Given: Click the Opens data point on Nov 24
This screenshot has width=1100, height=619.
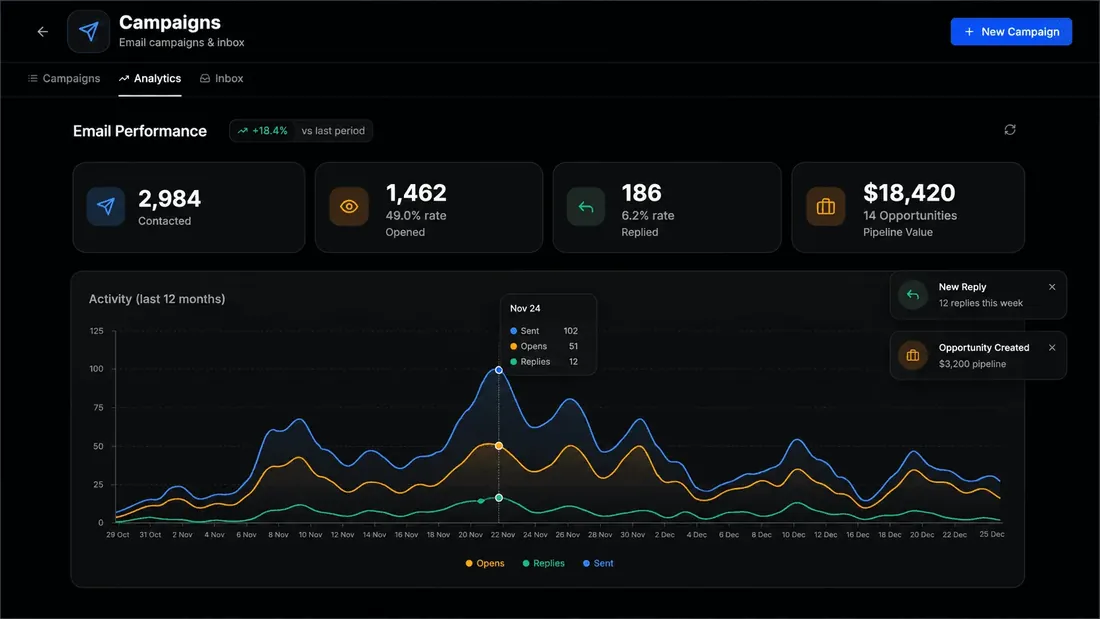Looking at the screenshot, I should tap(499, 446).
